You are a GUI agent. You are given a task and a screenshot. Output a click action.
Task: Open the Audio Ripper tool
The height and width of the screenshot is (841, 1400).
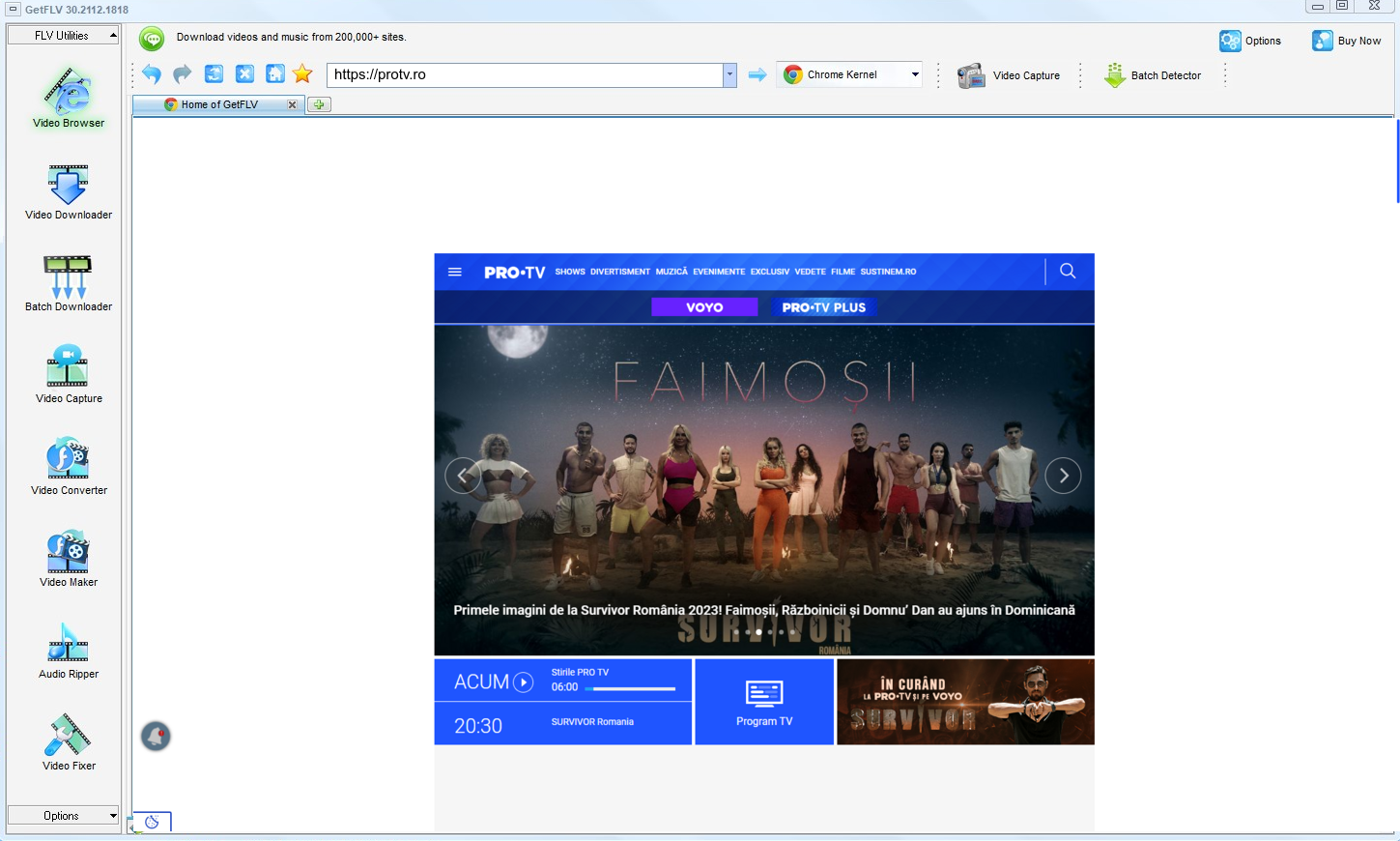point(68,650)
